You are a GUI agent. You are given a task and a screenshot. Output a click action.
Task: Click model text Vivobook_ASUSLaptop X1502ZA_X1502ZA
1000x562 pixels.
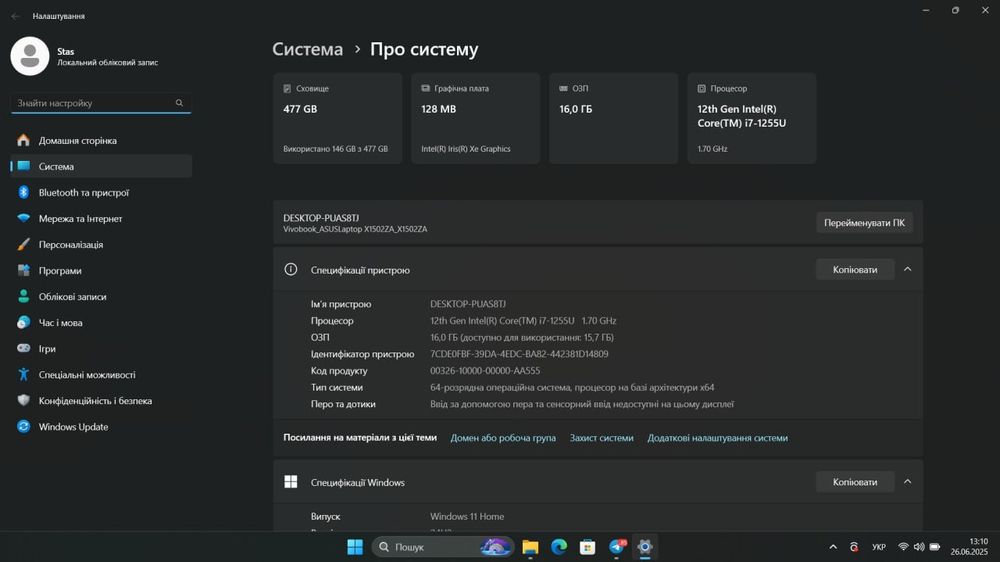coord(355,229)
